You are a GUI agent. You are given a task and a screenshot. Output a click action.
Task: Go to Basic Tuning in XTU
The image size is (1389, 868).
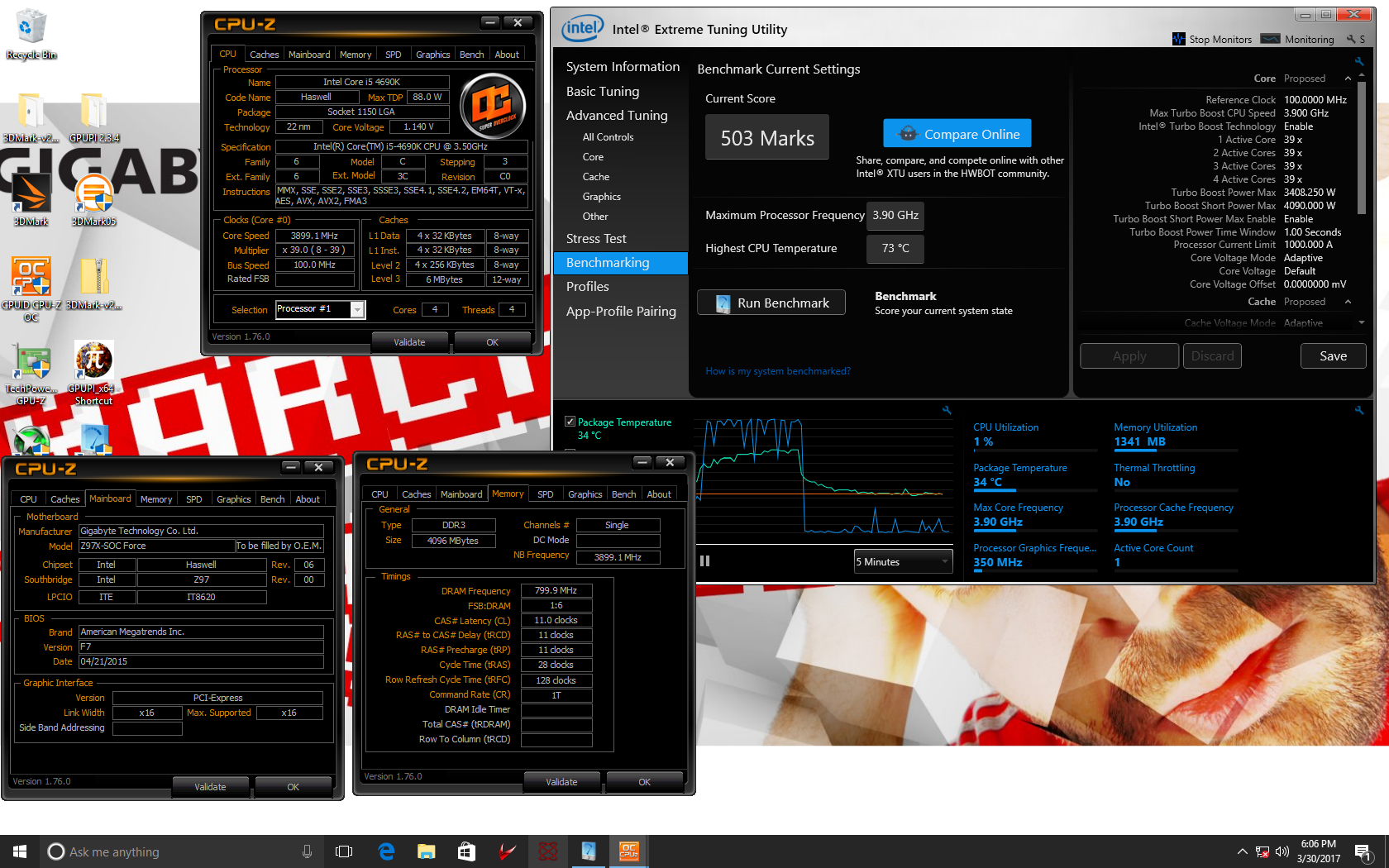(x=603, y=92)
